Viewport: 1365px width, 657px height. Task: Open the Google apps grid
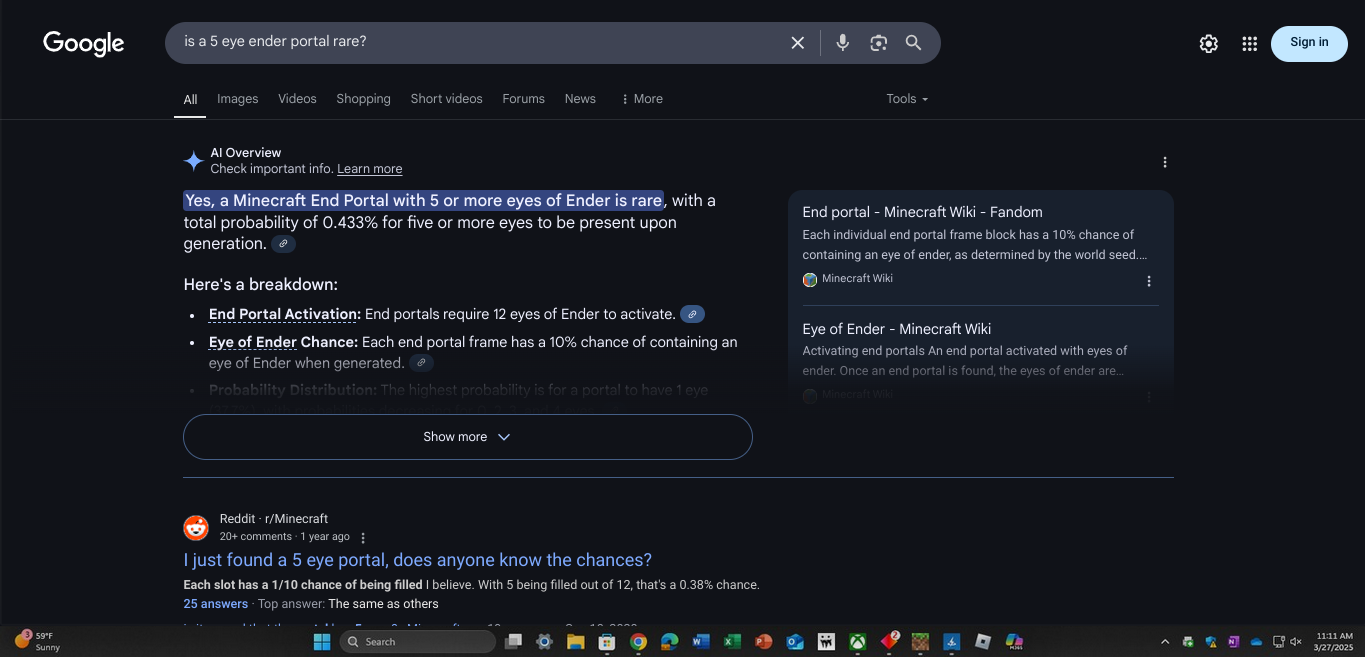[1249, 43]
